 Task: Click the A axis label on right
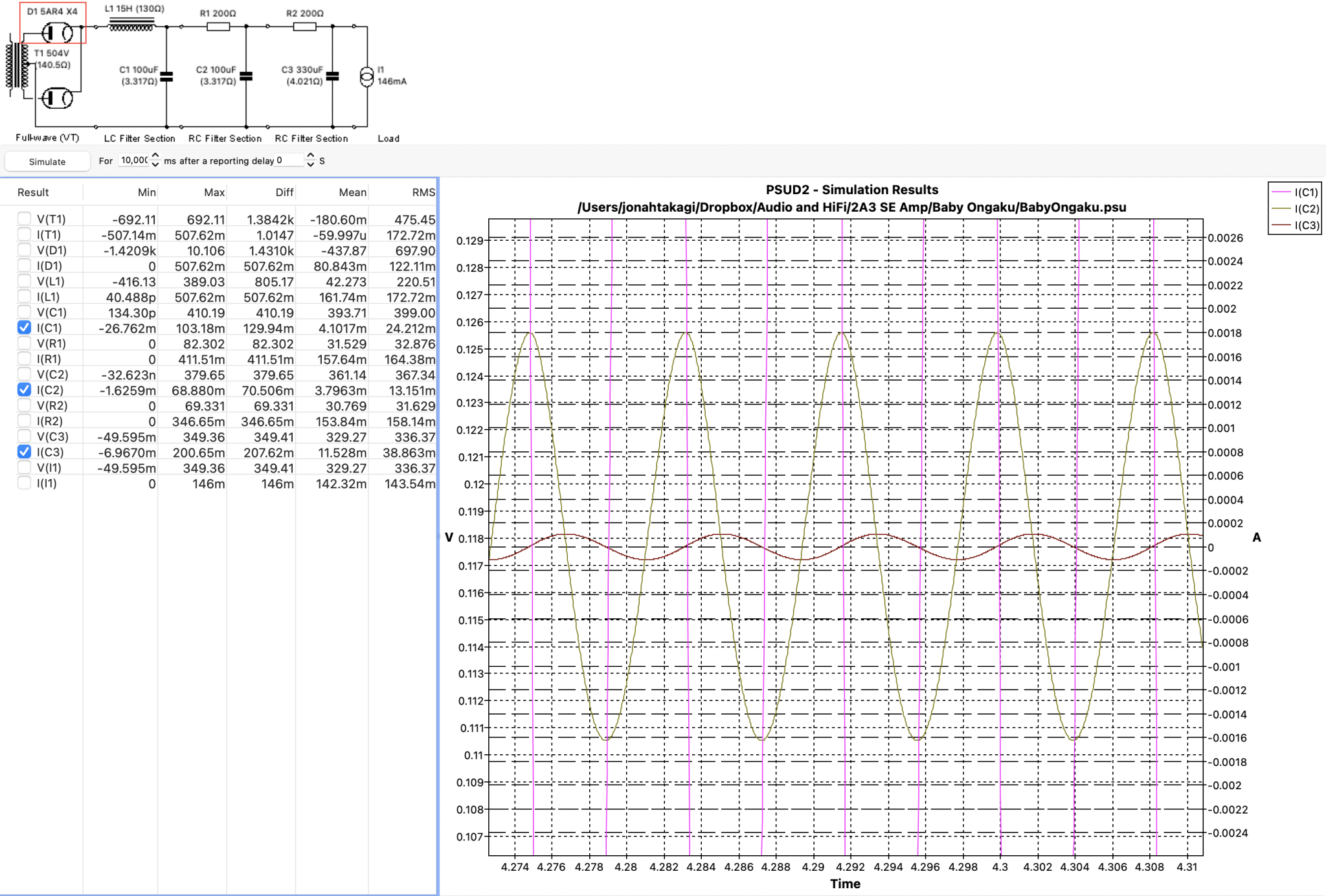coord(1257,537)
